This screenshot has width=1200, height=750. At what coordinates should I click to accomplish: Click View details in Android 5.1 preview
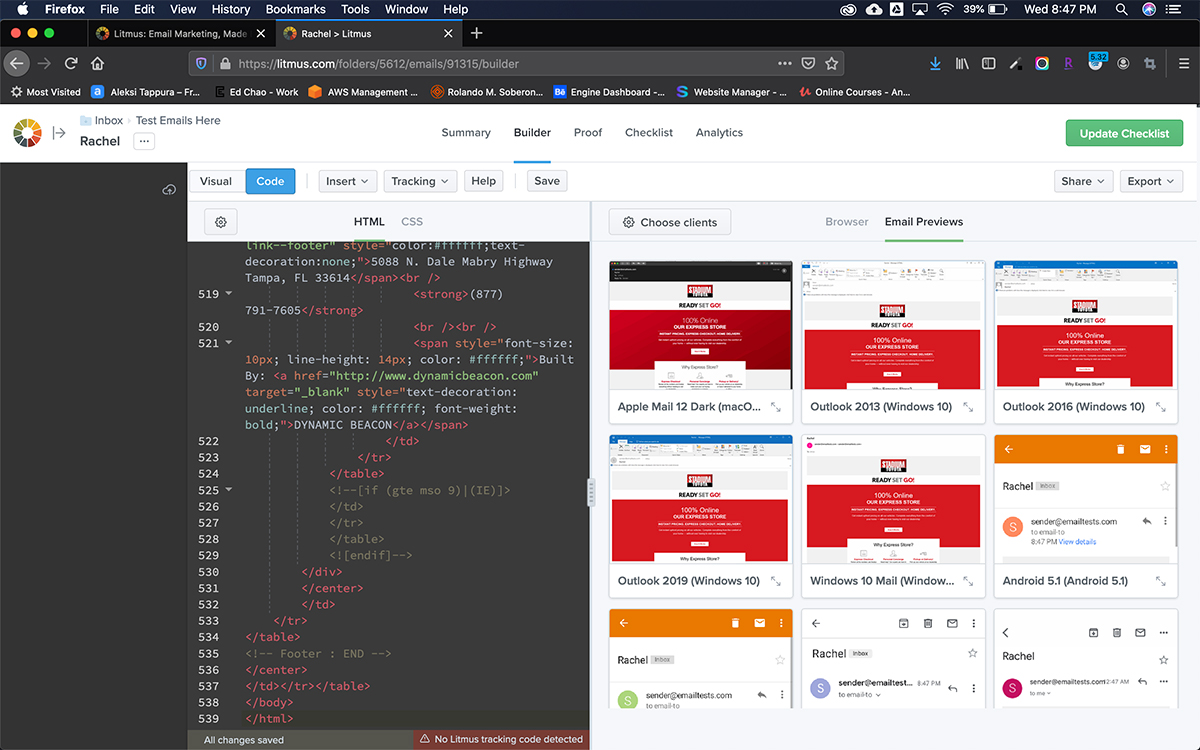tap(1077, 542)
